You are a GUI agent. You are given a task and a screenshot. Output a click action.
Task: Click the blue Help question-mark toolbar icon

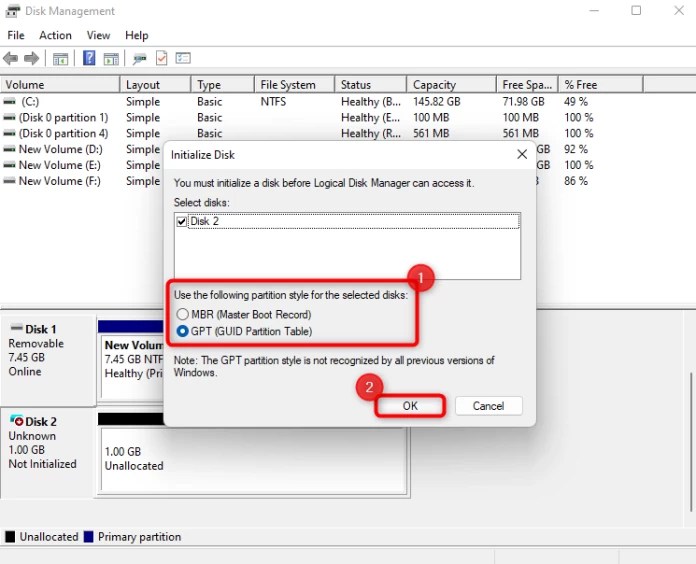click(89, 58)
